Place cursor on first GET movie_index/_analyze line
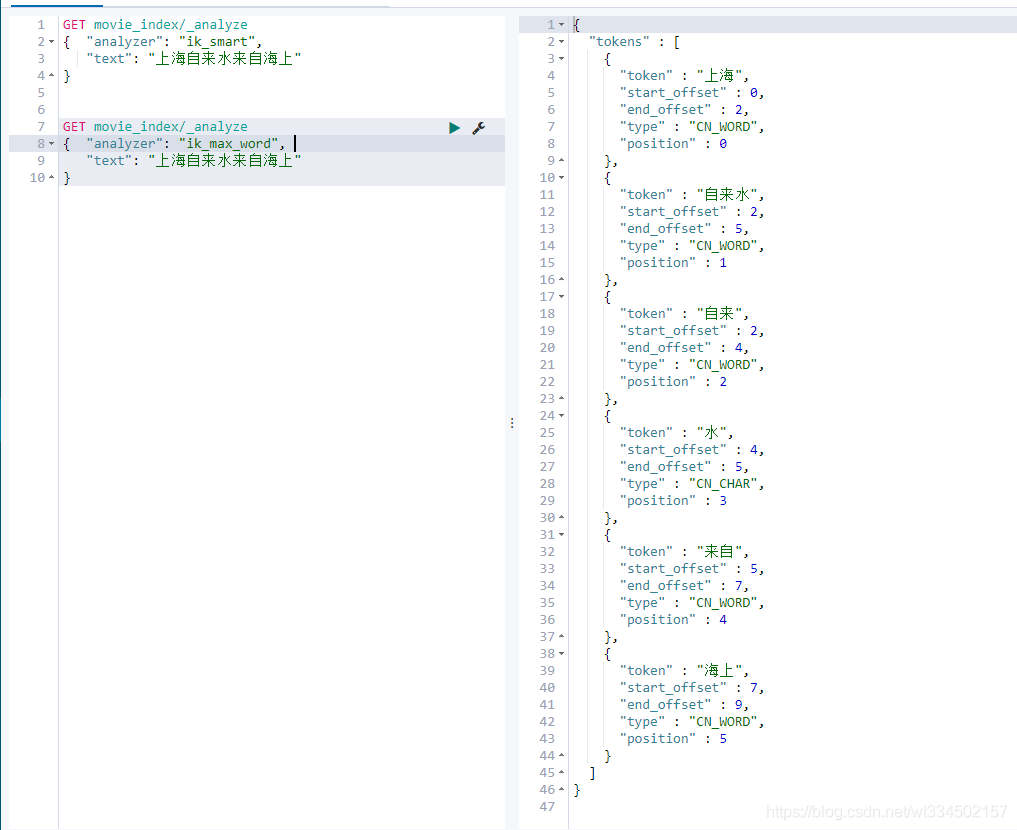Screen dimensions: 1017x830 (x=155, y=25)
